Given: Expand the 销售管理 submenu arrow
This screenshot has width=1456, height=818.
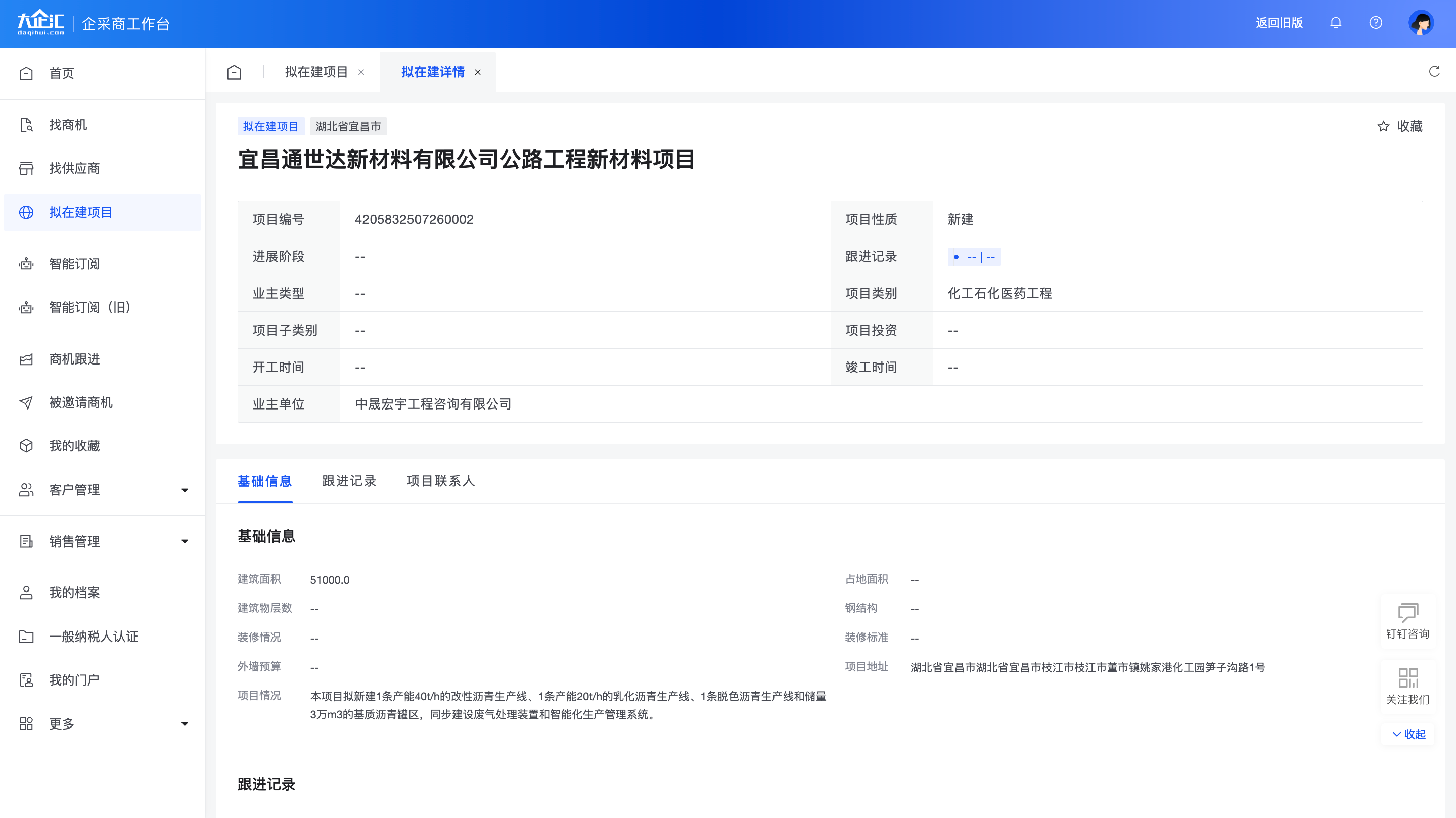Looking at the screenshot, I should (184, 541).
